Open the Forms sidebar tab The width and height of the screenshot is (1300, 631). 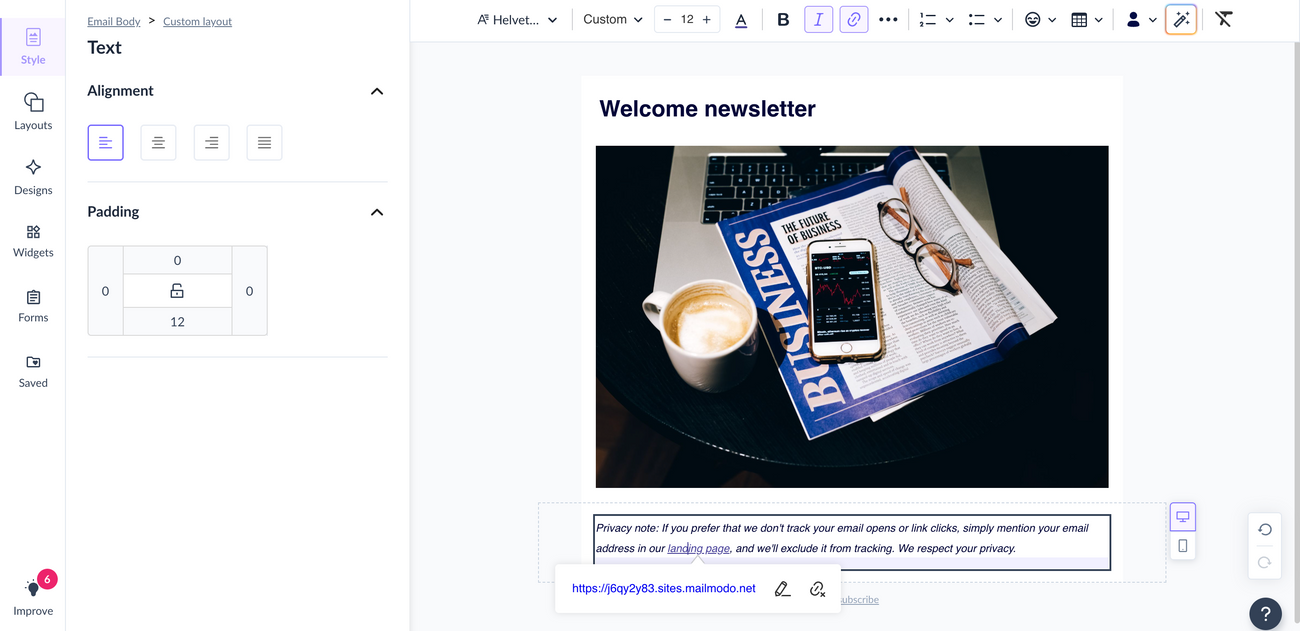pyautogui.click(x=33, y=306)
